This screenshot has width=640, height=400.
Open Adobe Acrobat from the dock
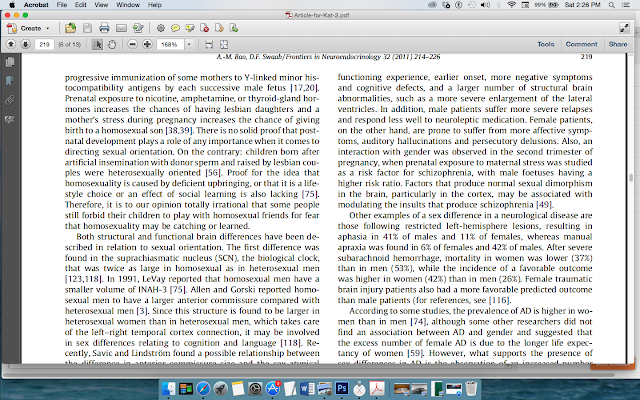point(377,389)
